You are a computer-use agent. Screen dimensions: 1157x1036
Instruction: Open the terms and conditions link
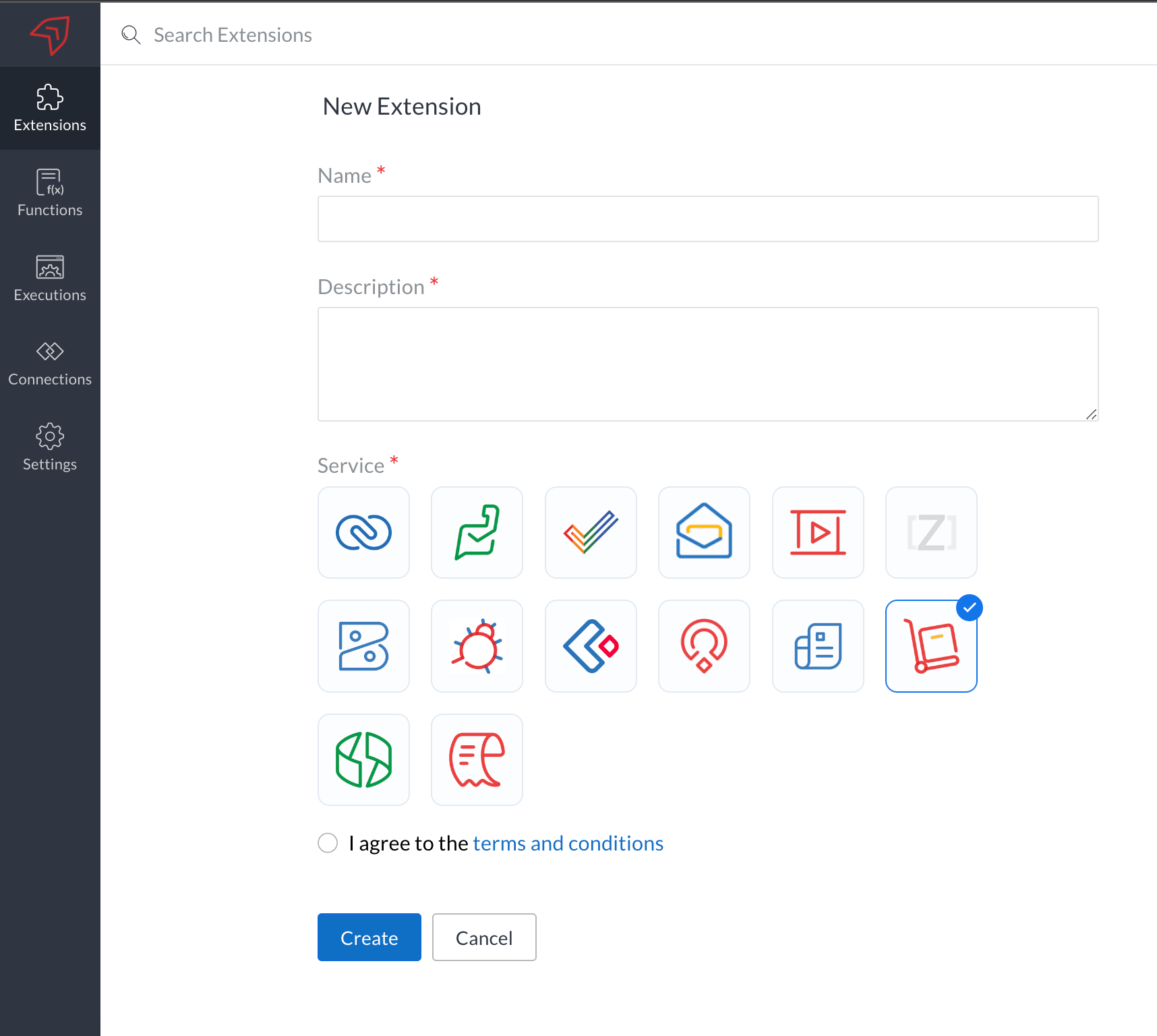568,843
